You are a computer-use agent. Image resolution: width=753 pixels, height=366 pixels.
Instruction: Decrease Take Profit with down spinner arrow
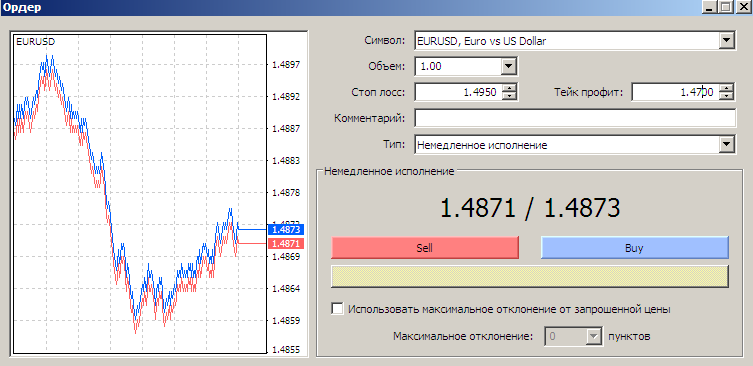pos(727,96)
